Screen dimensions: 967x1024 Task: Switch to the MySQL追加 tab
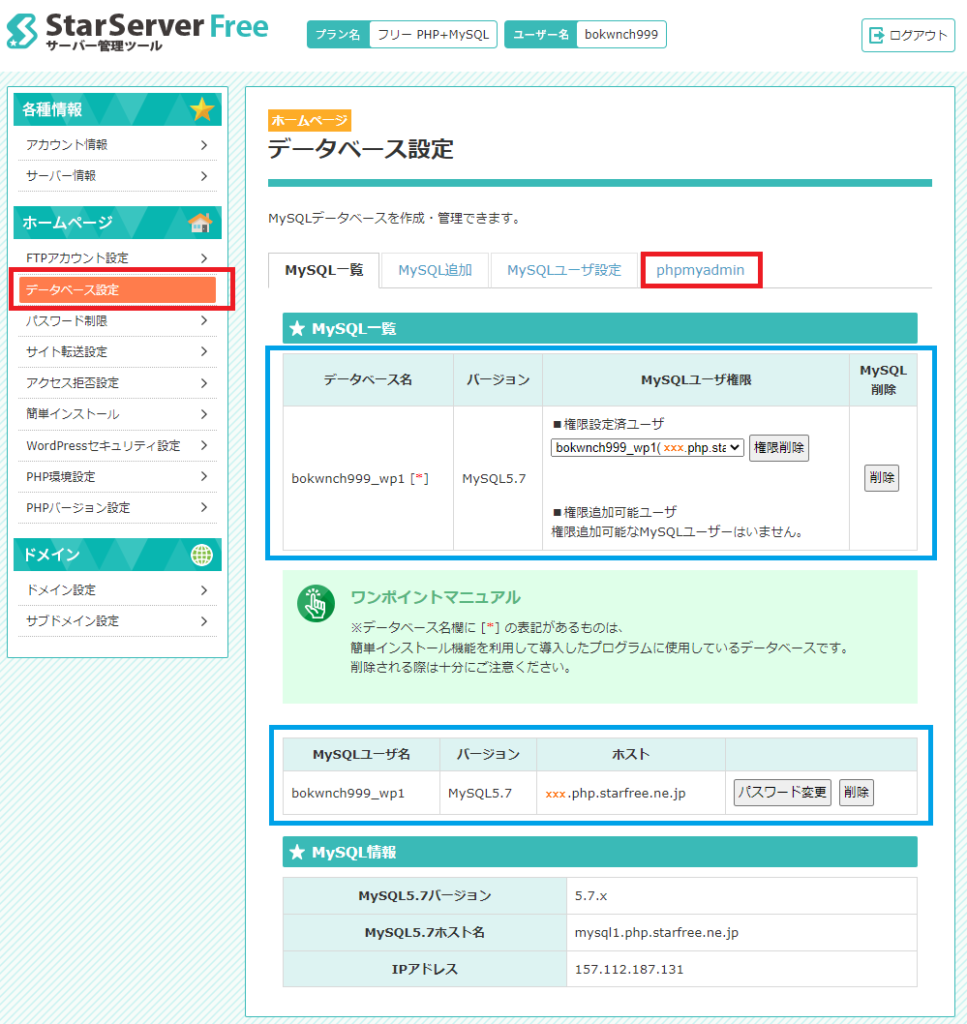(x=435, y=270)
